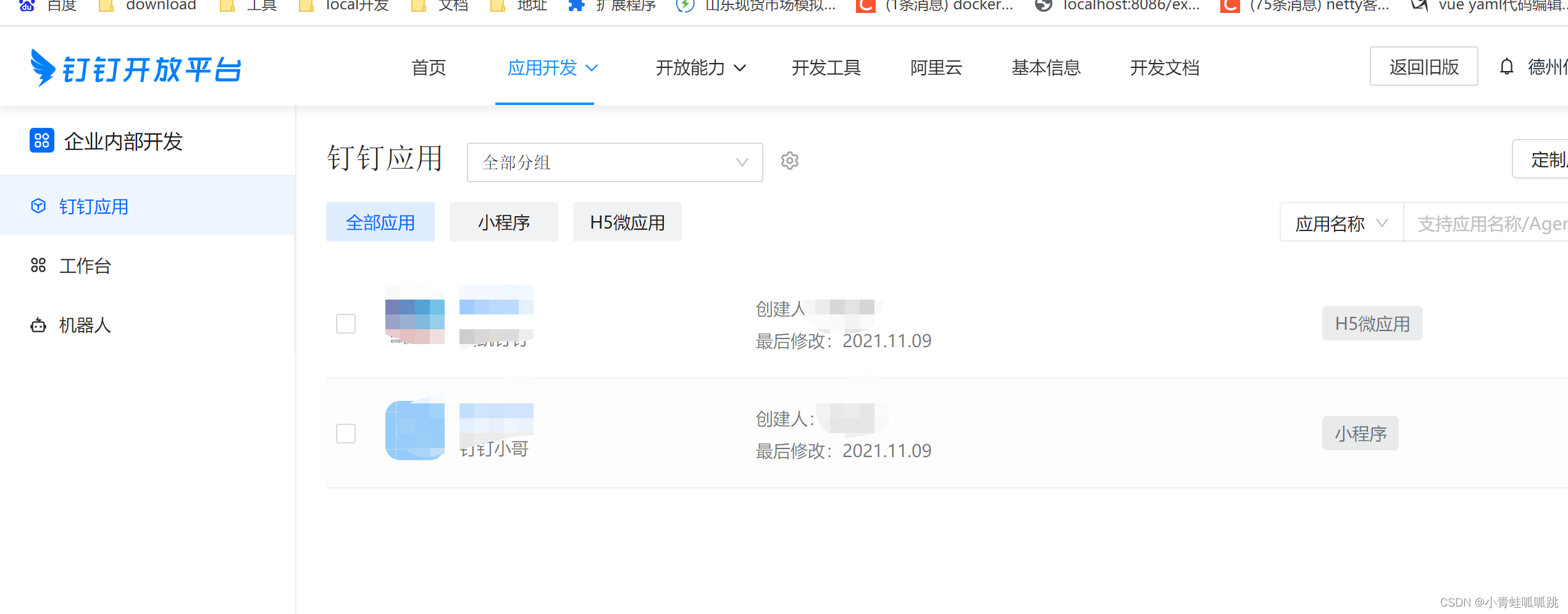The width and height of the screenshot is (1568, 614).
Task: Open 开发工具 in top navigation
Action: (x=826, y=67)
